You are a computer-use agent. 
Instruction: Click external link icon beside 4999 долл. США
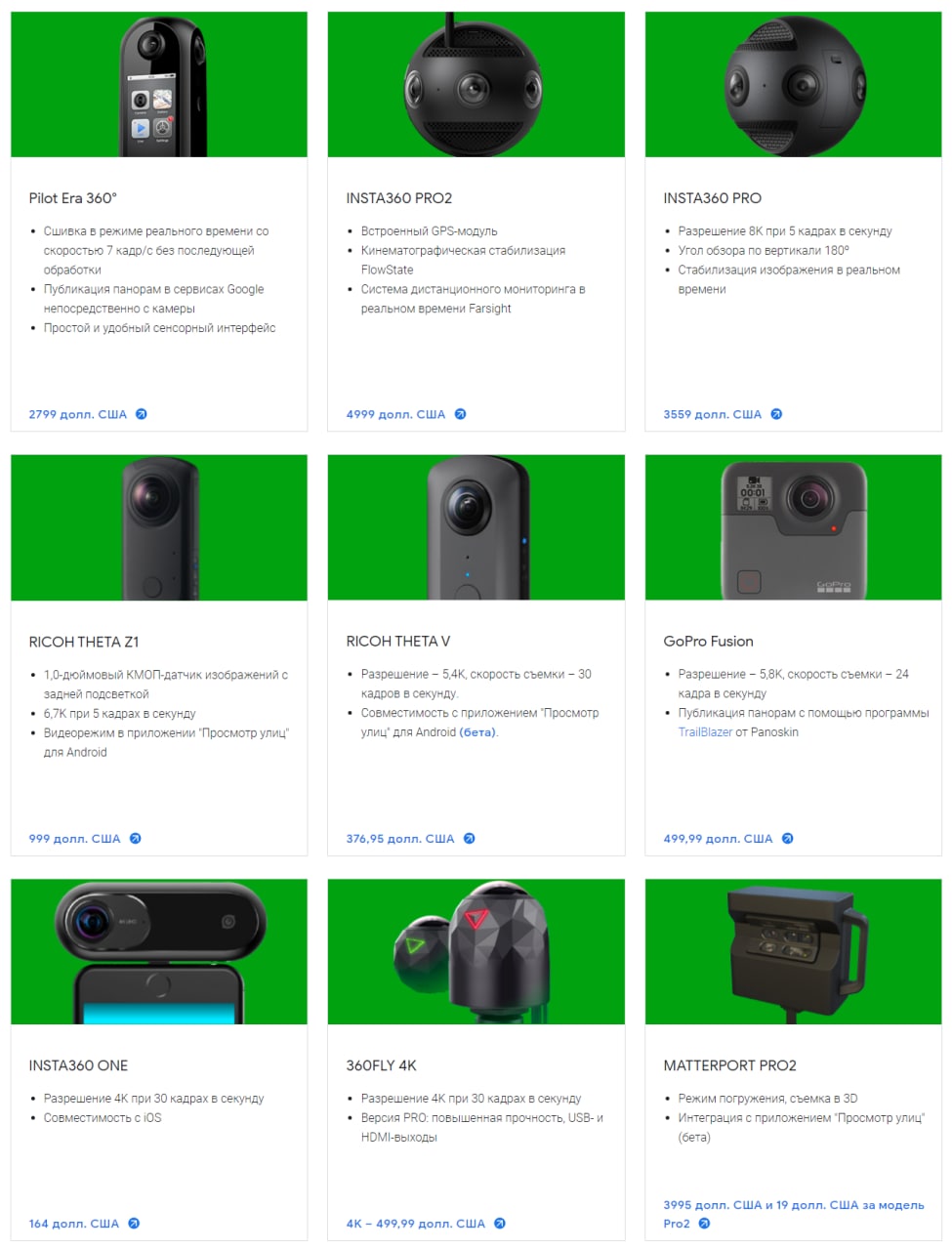point(461,414)
